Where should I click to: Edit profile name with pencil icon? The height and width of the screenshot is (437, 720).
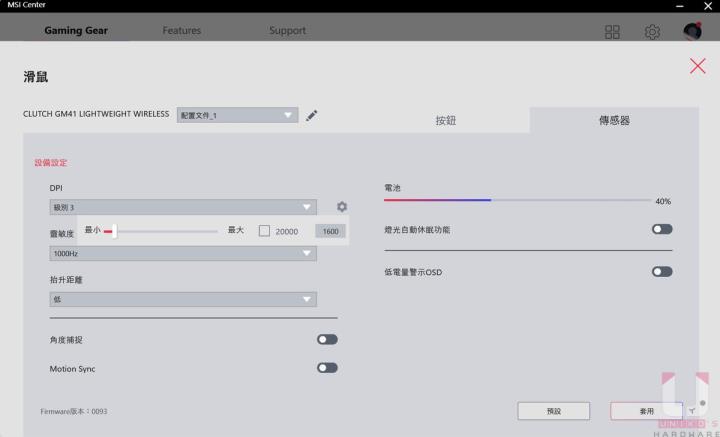[x=311, y=115]
